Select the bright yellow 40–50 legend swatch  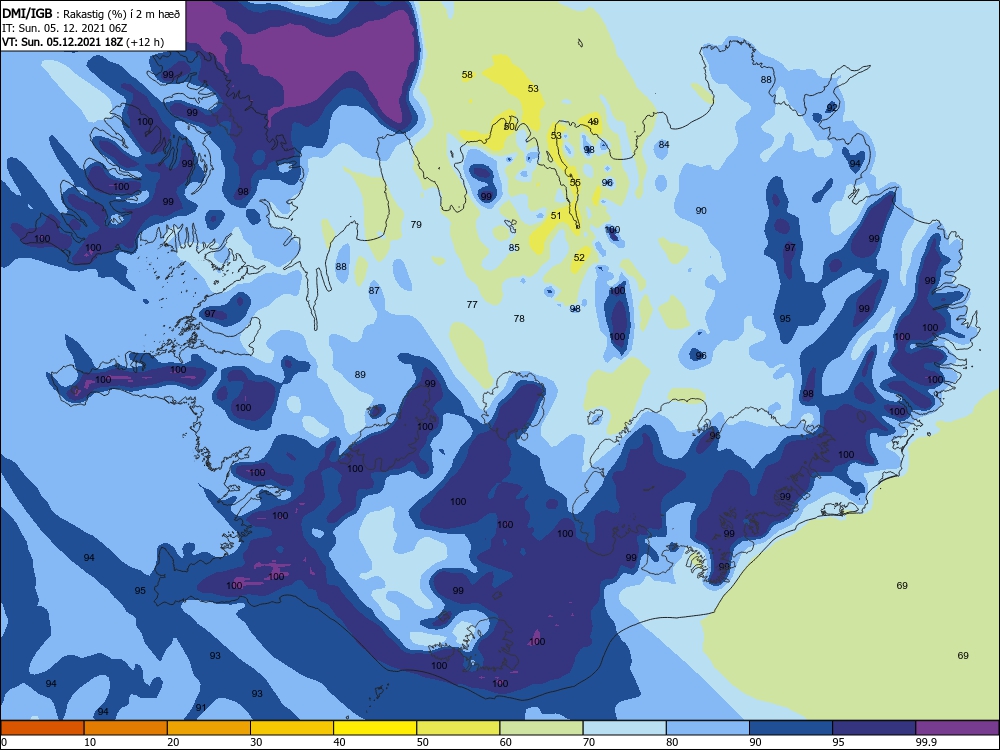point(375,728)
